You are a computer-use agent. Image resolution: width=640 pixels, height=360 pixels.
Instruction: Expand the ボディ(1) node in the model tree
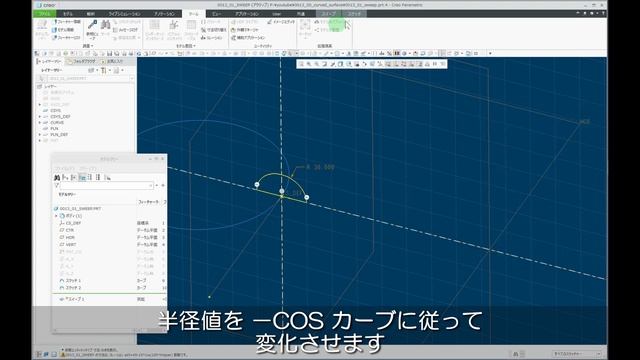(56, 216)
